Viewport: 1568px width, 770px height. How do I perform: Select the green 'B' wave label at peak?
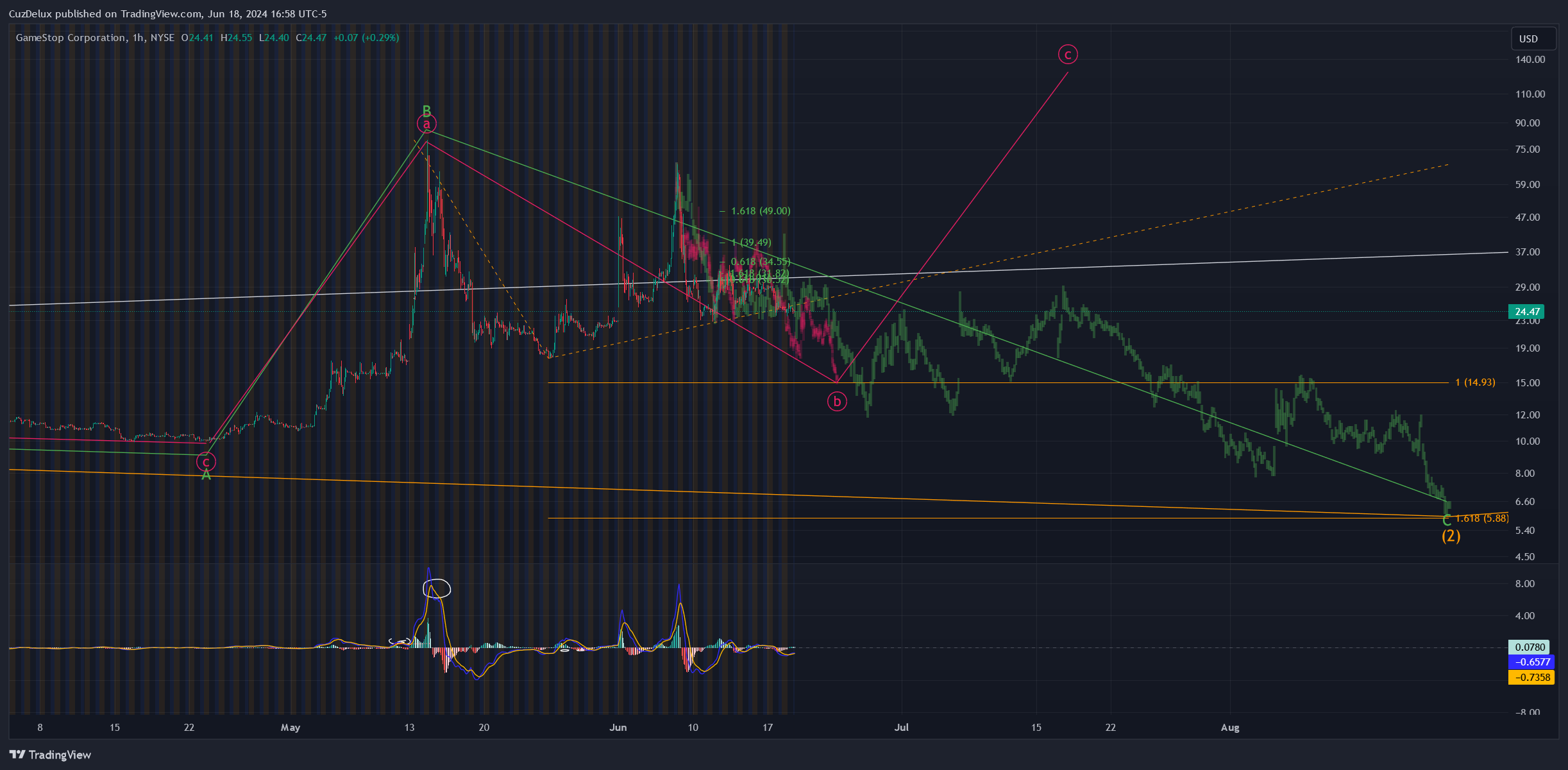(426, 110)
